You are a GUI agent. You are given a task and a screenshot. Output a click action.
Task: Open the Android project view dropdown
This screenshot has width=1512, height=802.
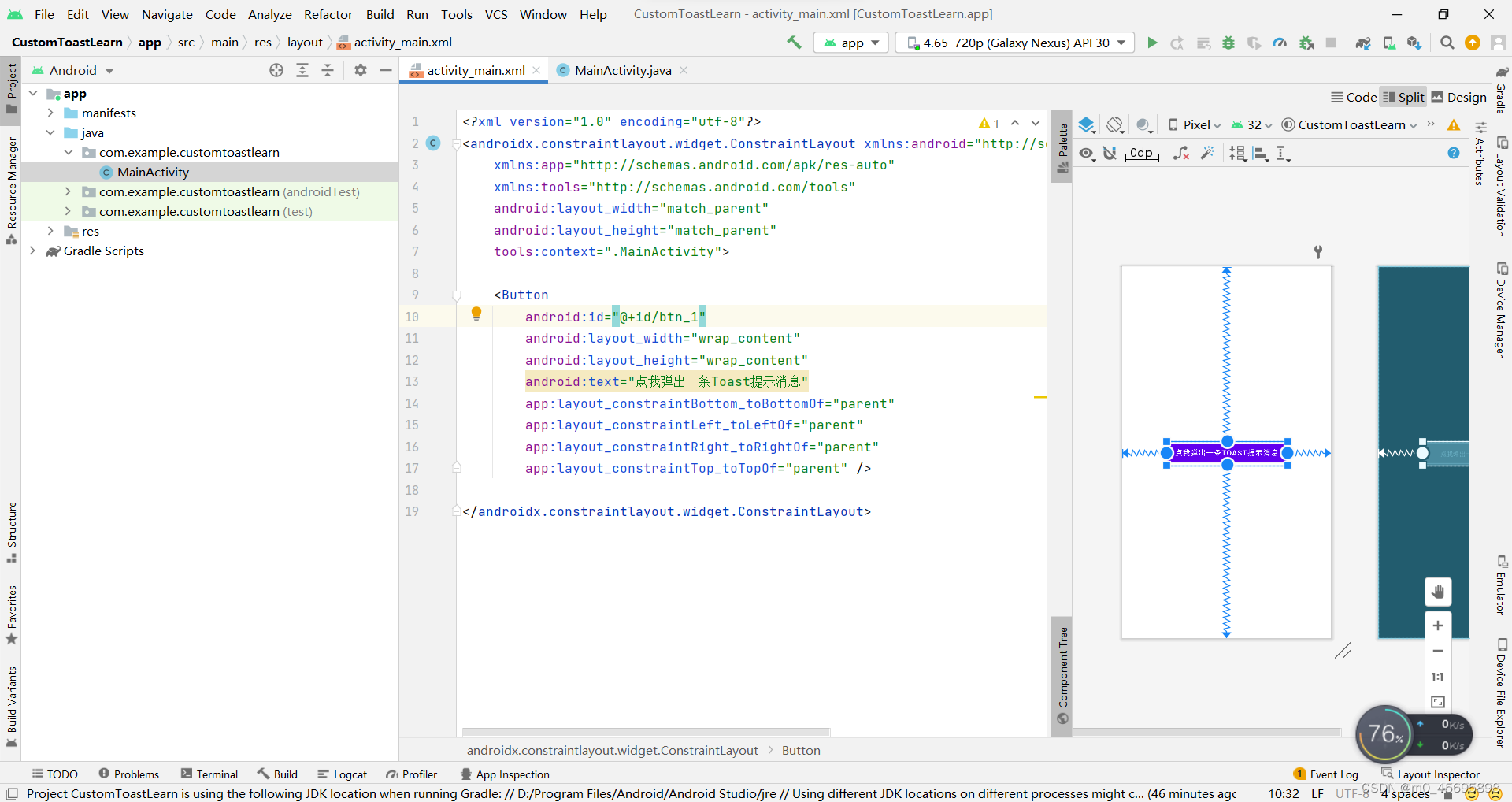pyautogui.click(x=73, y=70)
